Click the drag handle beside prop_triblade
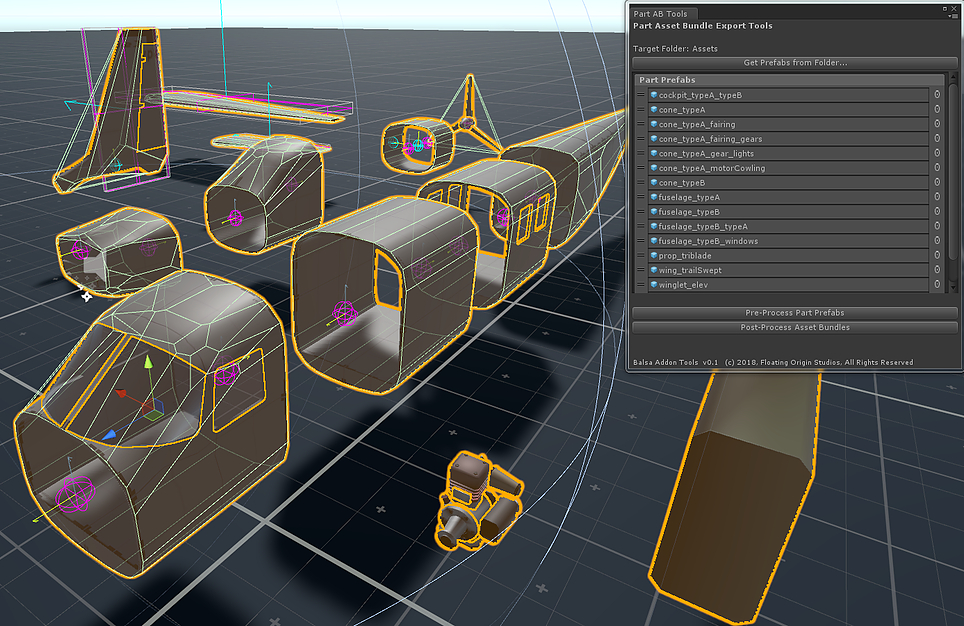This screenshot has width=964, height=626. click(641, 256)
